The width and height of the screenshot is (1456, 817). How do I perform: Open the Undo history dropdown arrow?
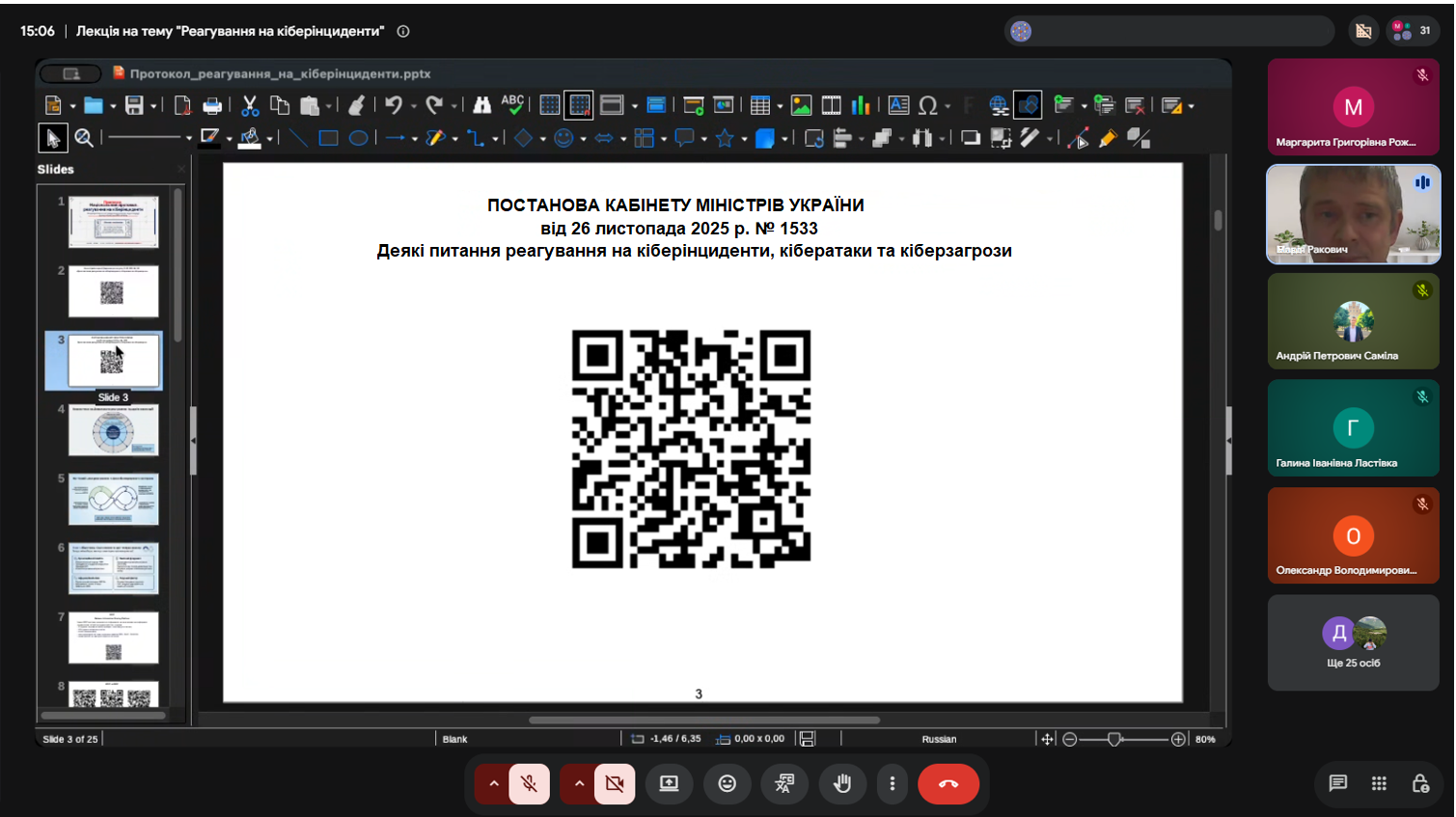pos(413,106)
